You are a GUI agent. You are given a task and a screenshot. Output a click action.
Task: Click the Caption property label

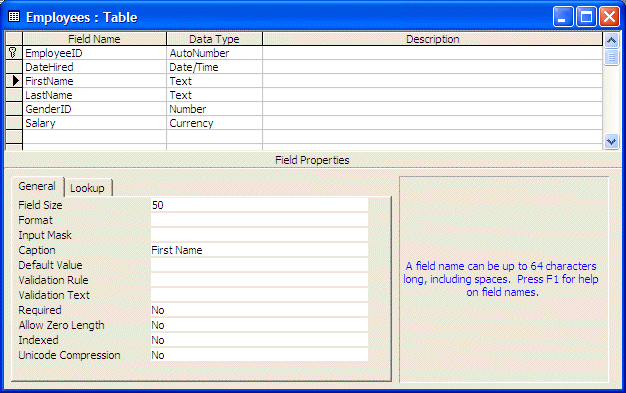tap(37, 250)
